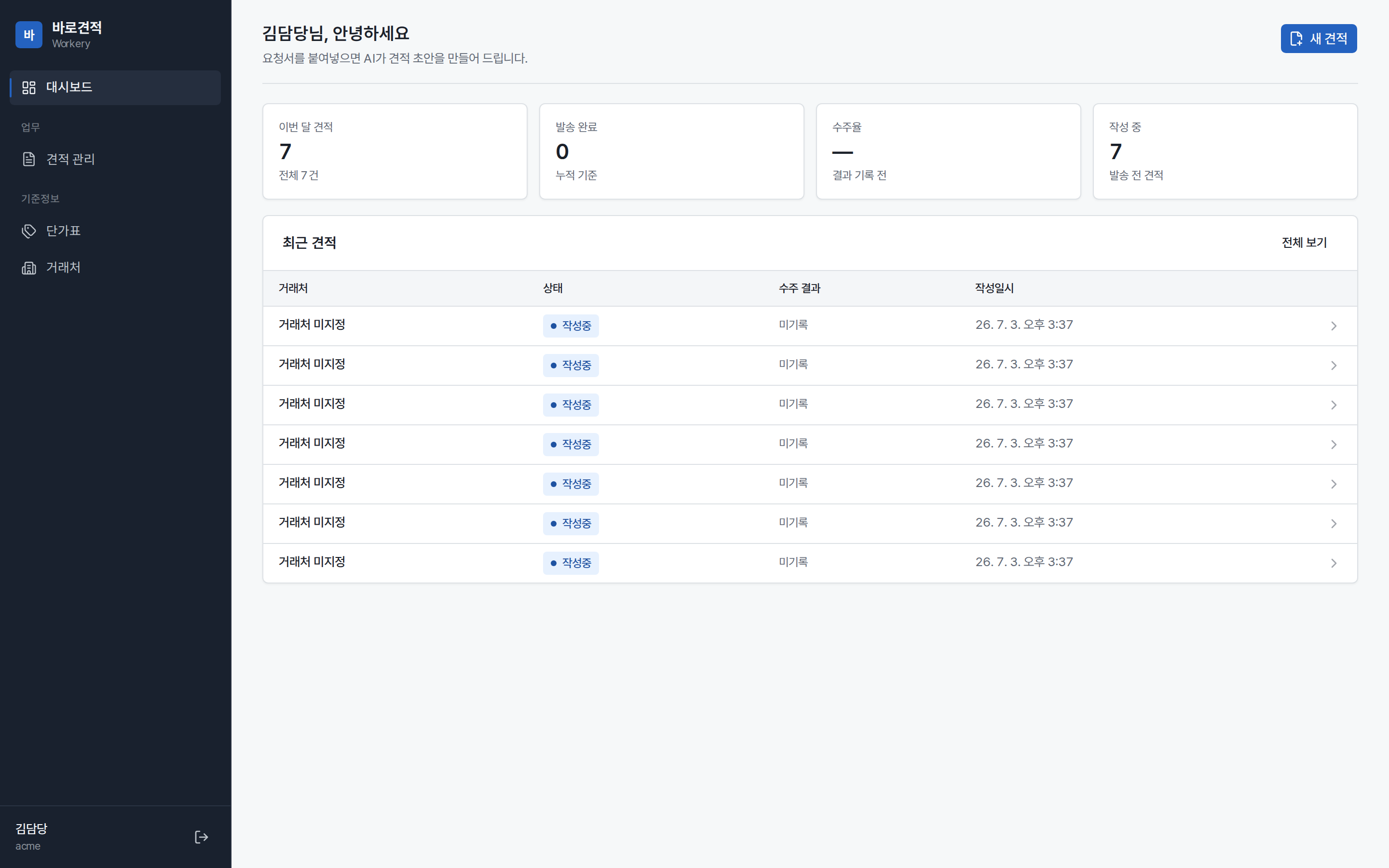Click the 김담당님, 안녕하세요 heading

[336, 33]
